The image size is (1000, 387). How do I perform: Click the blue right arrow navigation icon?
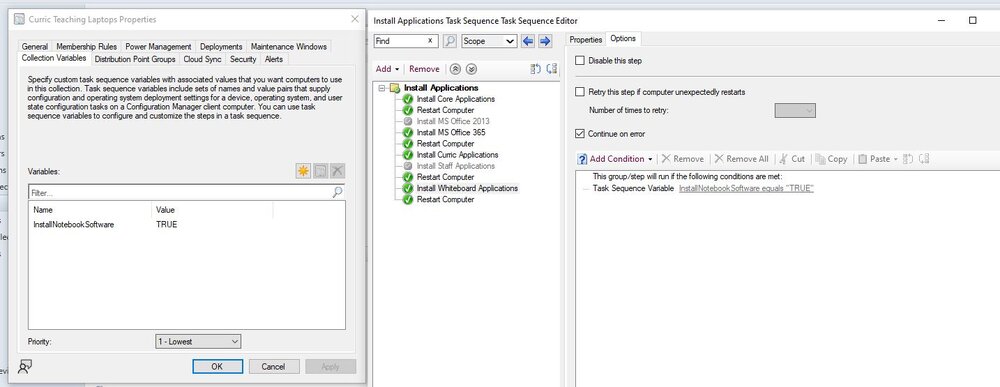tap(545, 41)
